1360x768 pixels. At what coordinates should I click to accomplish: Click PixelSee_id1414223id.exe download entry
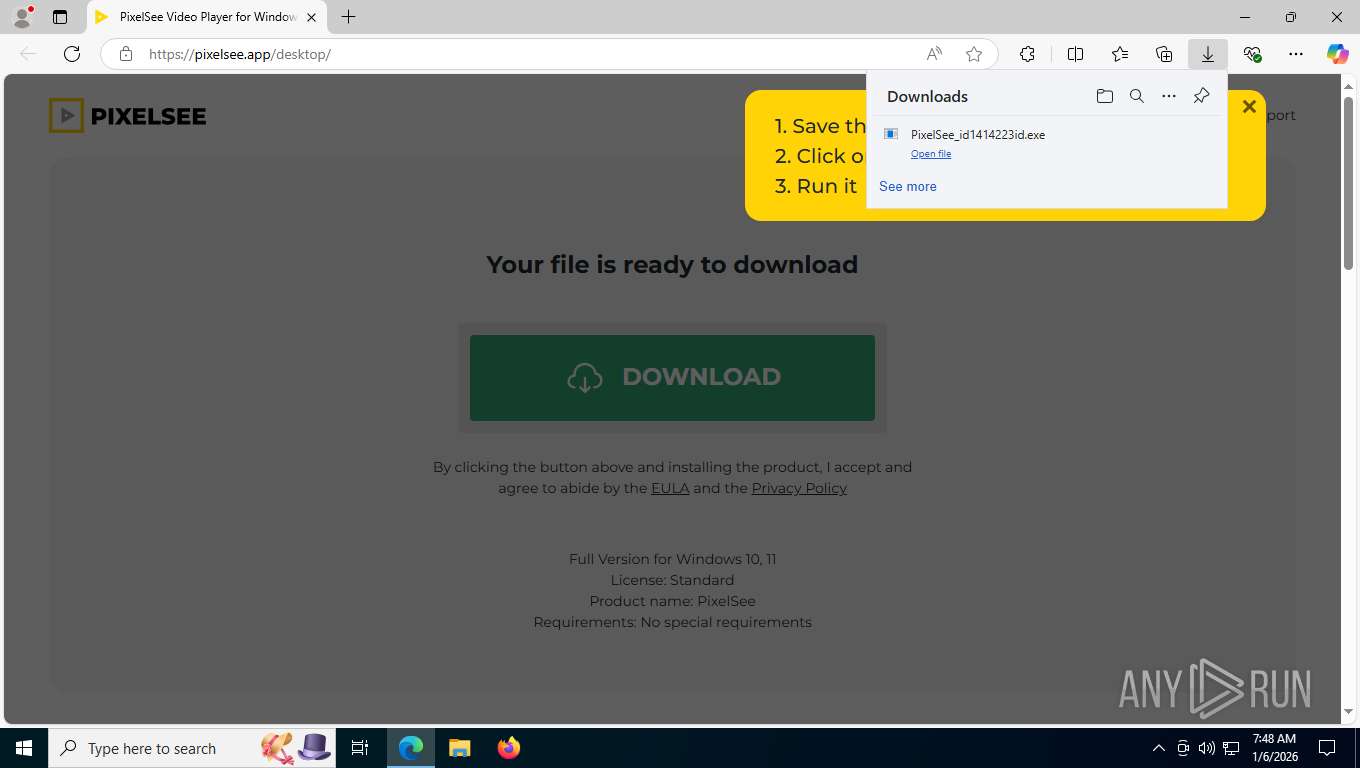tap(1046, 143)
